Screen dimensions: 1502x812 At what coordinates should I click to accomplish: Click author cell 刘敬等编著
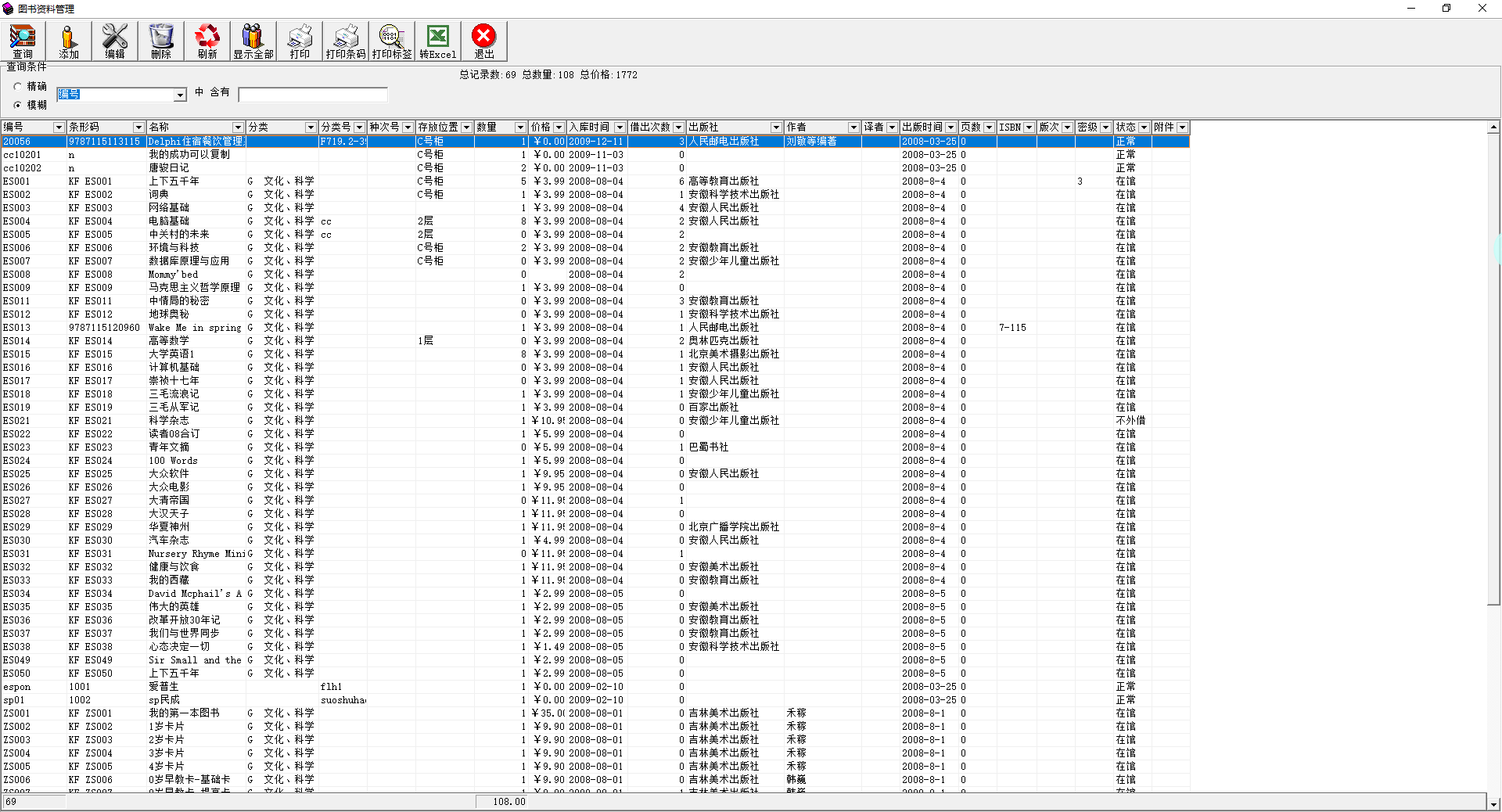click(x=811, y=142)
